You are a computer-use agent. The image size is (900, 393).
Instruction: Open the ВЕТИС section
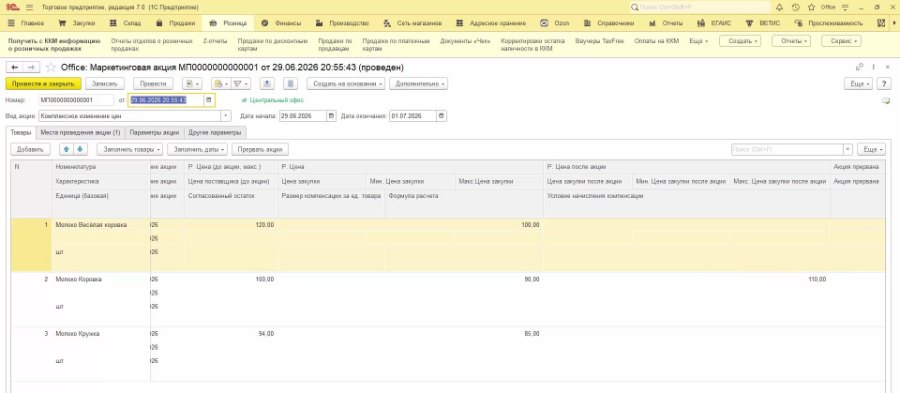coord(763,24)
